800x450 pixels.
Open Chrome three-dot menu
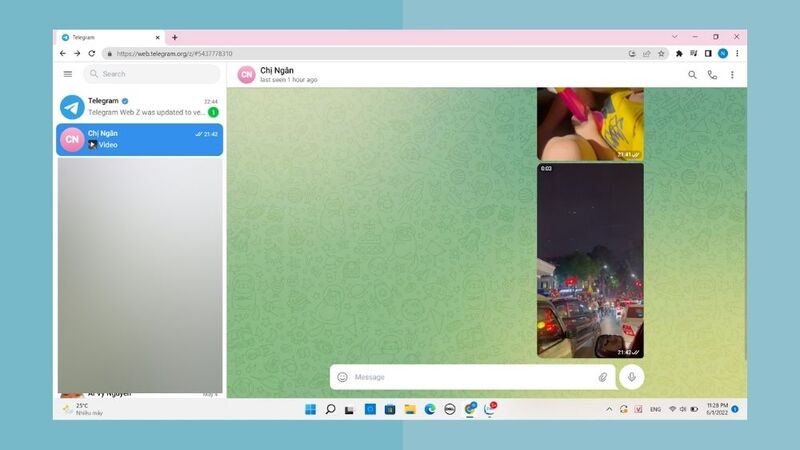(x=737, y=54)
